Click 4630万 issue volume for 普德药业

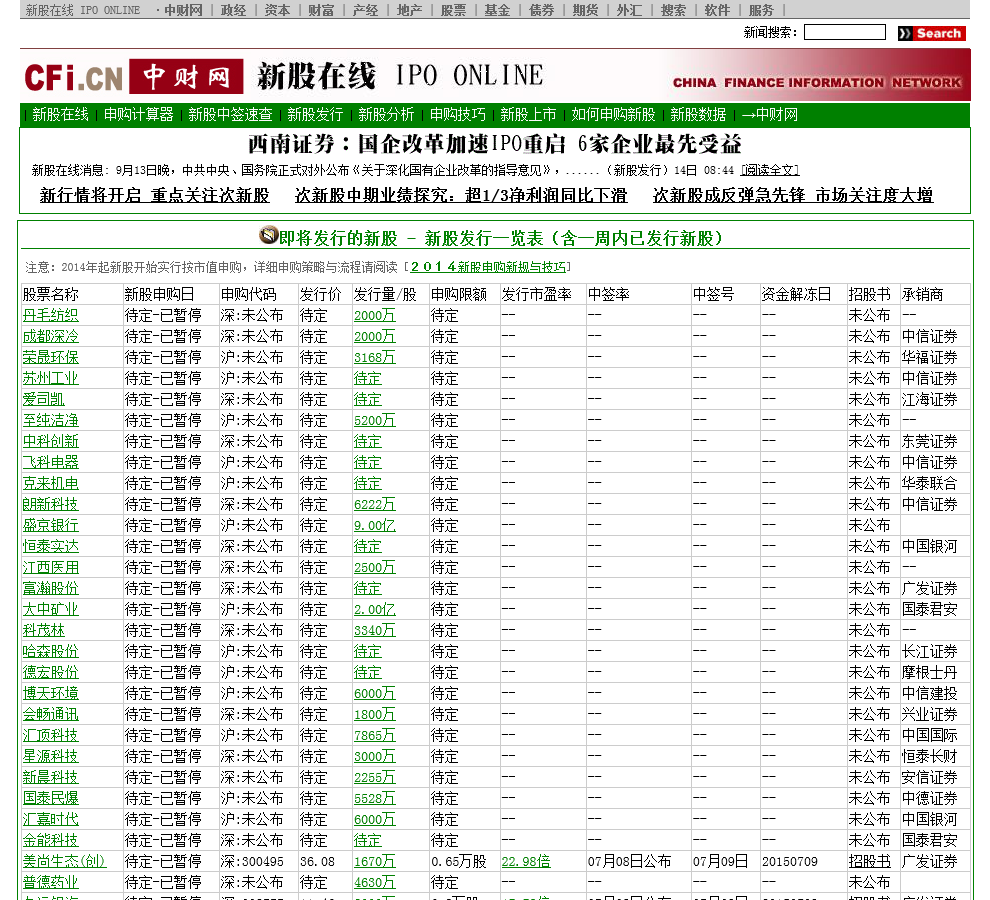pos(374,882)
